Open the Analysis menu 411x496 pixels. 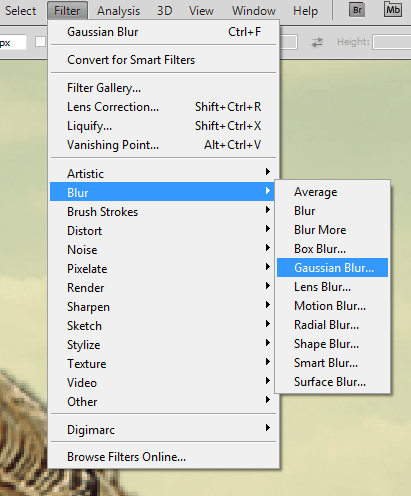118,11
